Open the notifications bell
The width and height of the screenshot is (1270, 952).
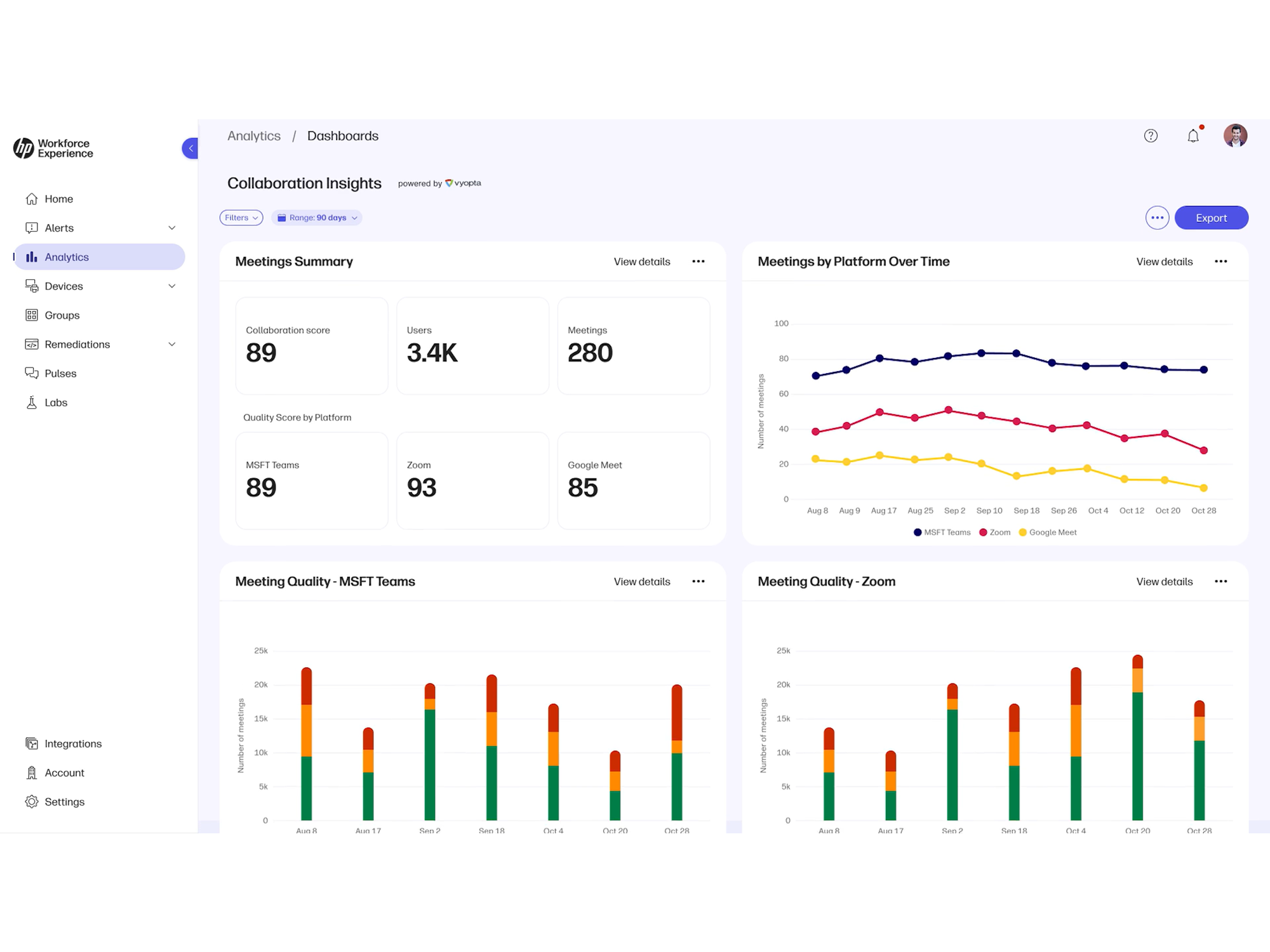click(1193, 136)
